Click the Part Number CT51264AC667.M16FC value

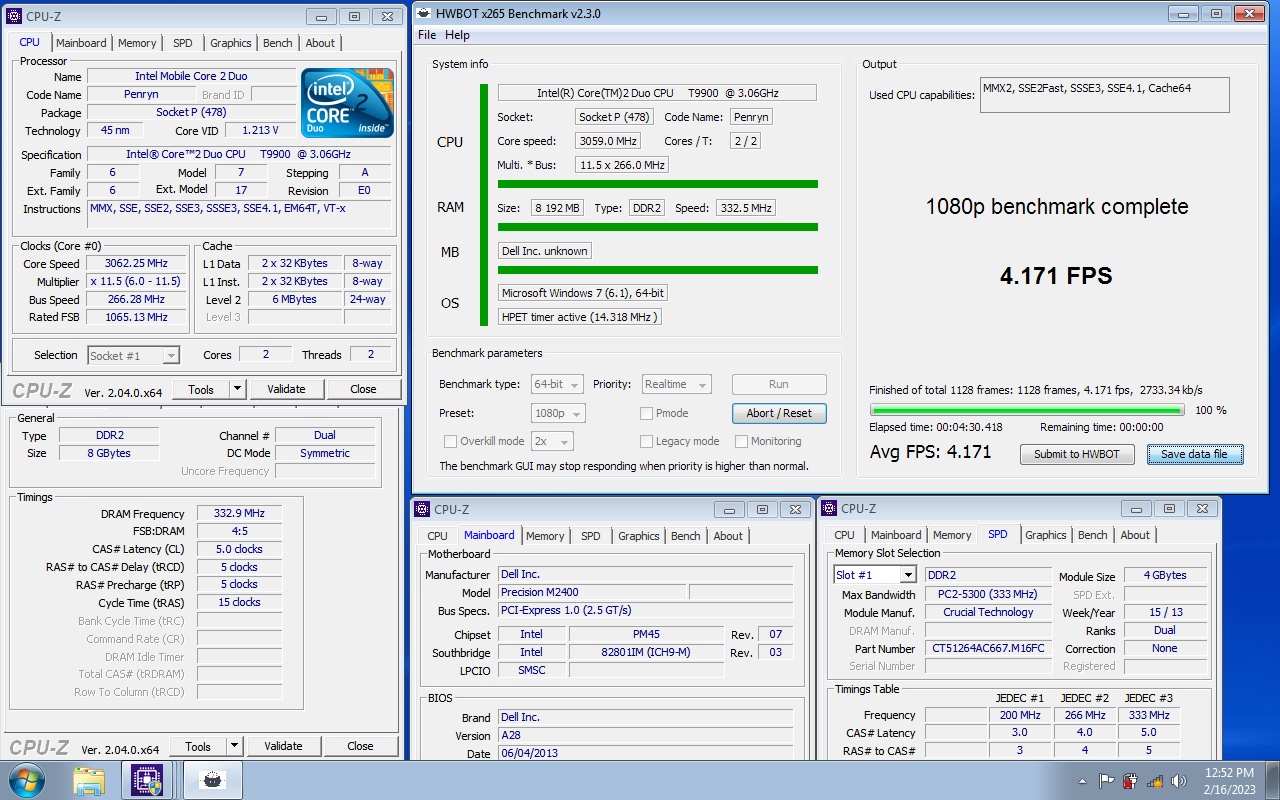988,648
